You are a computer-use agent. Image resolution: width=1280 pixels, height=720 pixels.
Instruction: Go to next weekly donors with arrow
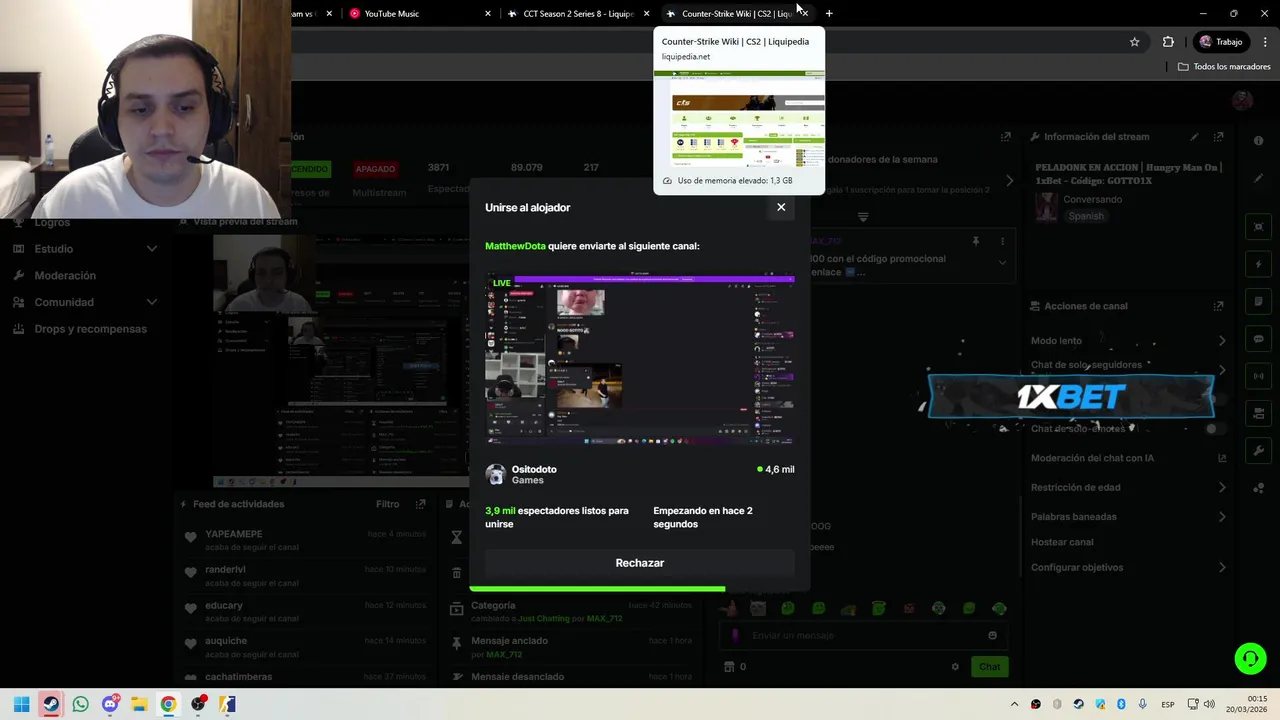click(1009, 181)
